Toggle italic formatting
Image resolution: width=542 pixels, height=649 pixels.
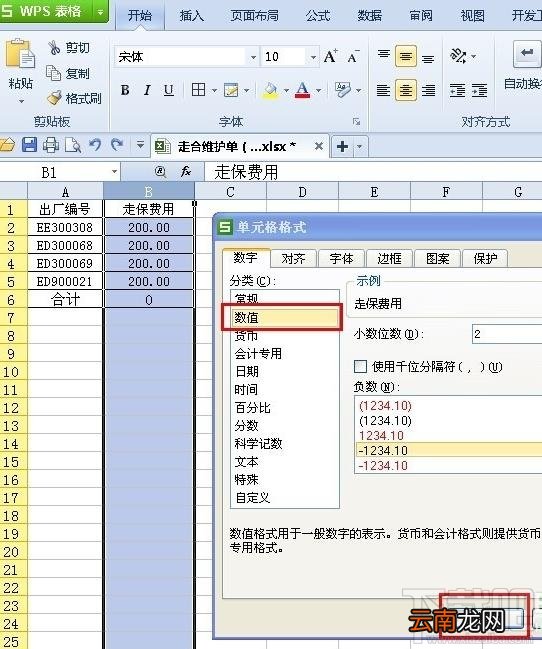tap(147, 90)
